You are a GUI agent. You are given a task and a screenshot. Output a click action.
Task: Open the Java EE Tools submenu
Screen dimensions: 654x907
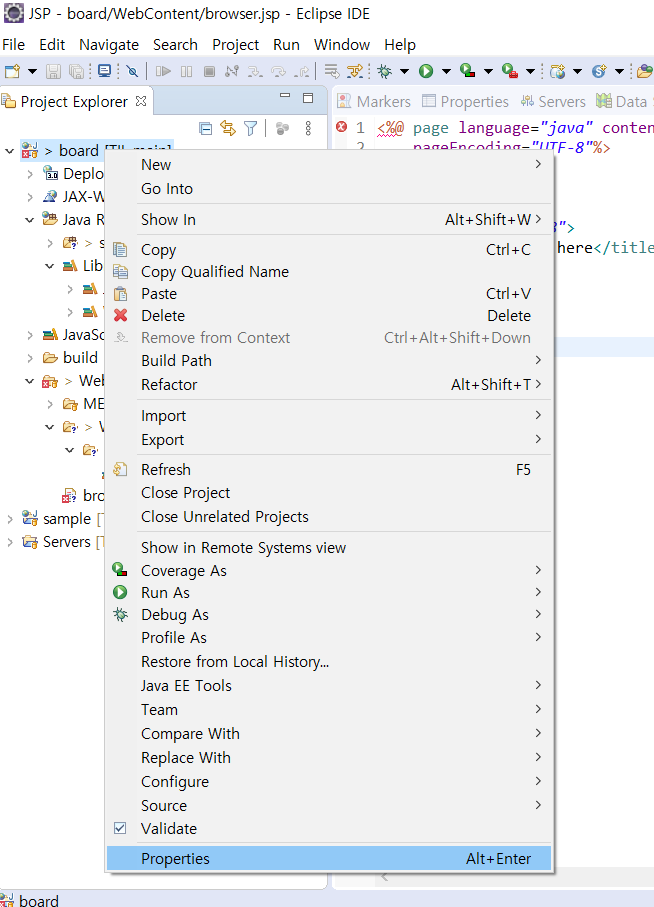pos(330,685)
